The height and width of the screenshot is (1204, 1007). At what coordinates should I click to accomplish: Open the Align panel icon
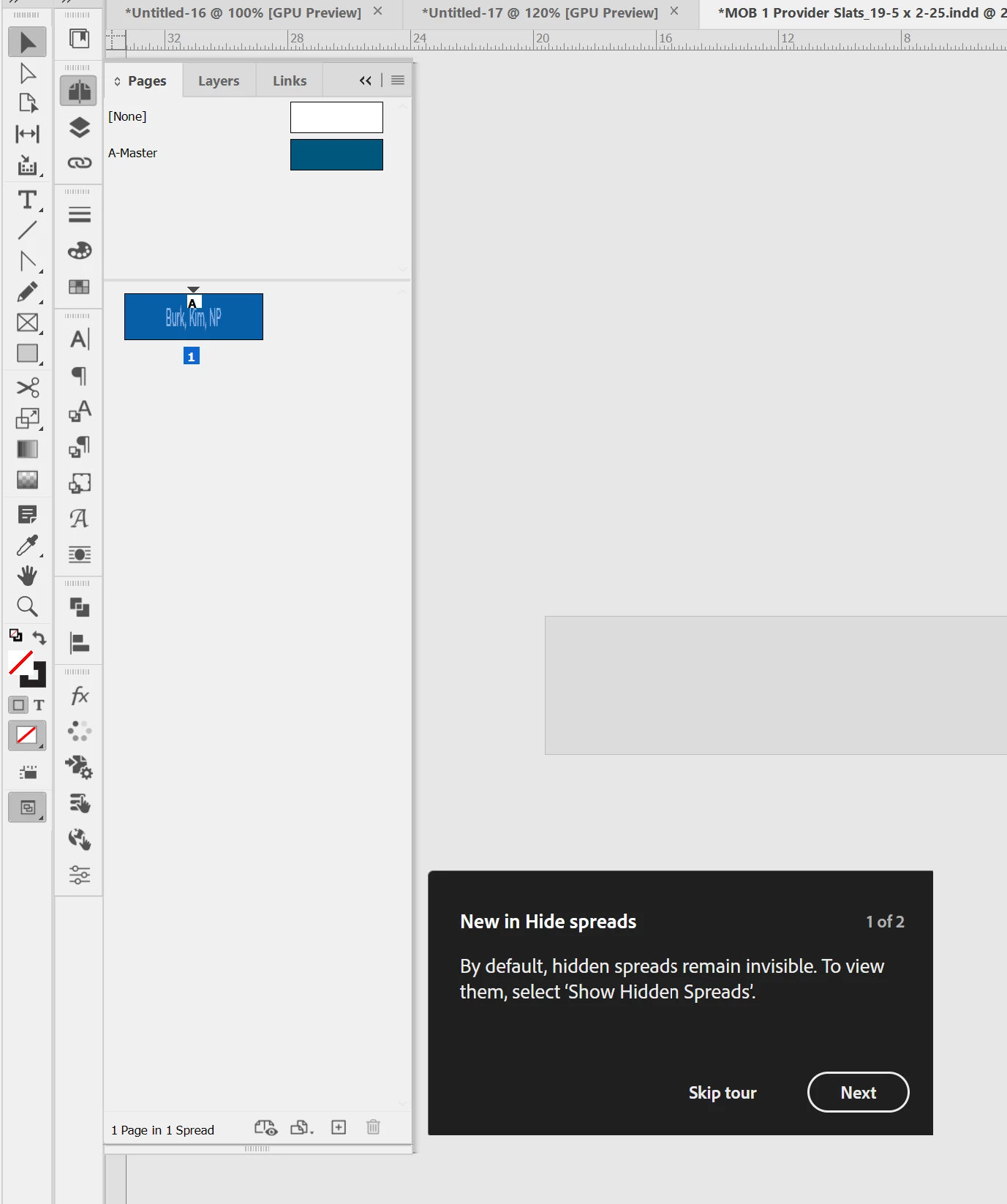[79, 643]
